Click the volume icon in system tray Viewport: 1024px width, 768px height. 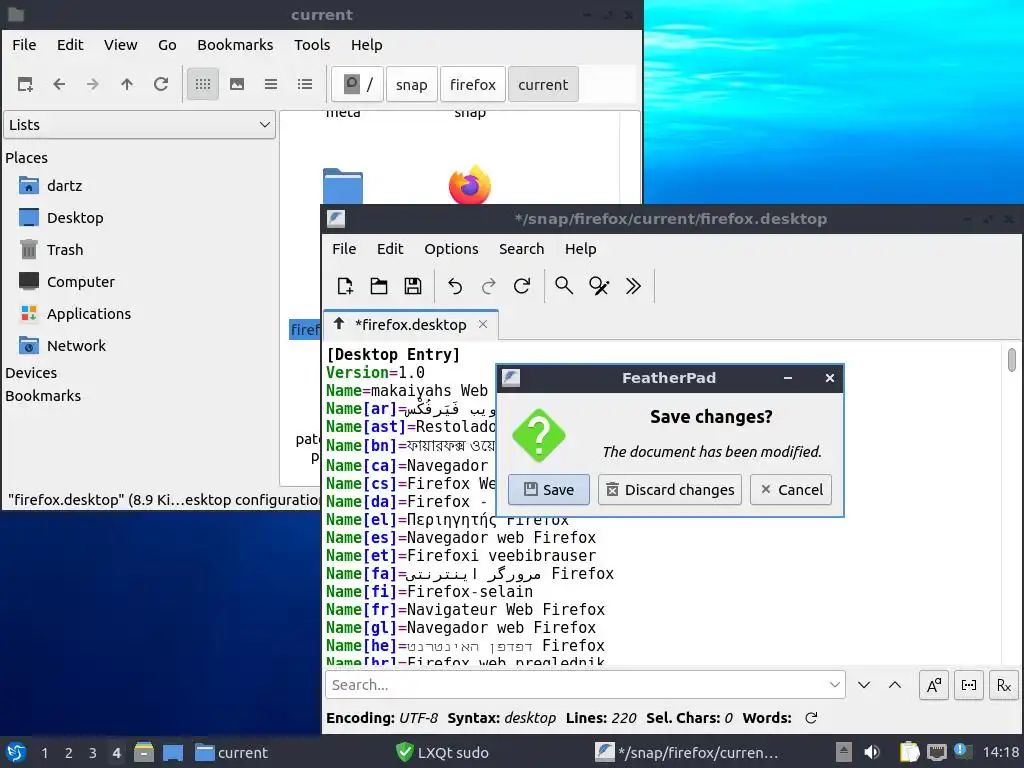pyautogui.click(x=872, y=752)
